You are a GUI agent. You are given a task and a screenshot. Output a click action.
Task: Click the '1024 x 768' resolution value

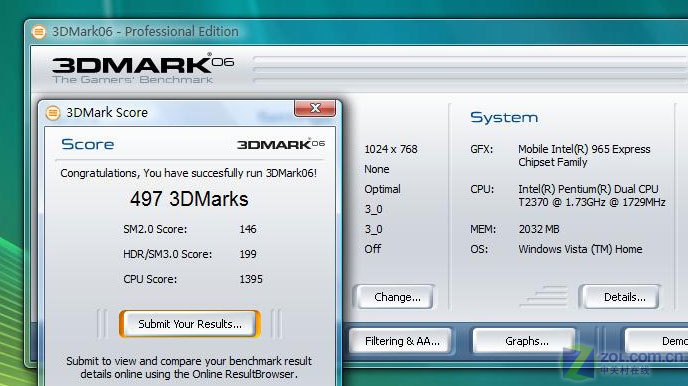click(391, 149)
